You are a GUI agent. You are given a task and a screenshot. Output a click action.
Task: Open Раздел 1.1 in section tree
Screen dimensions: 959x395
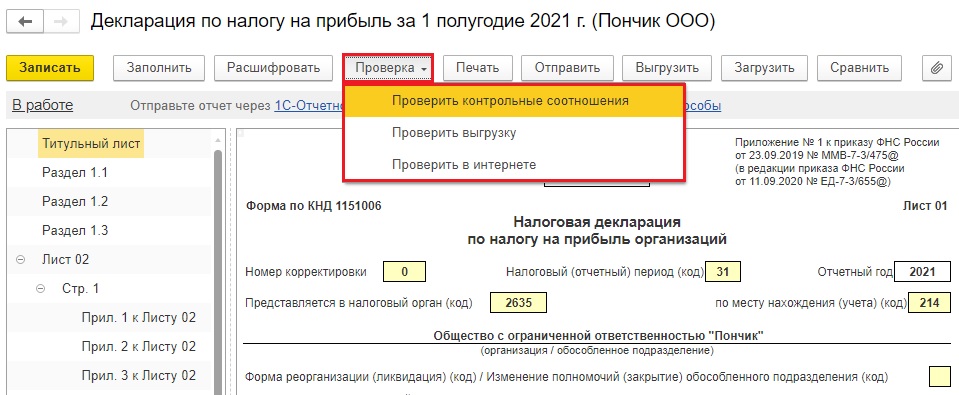[75, 173]
